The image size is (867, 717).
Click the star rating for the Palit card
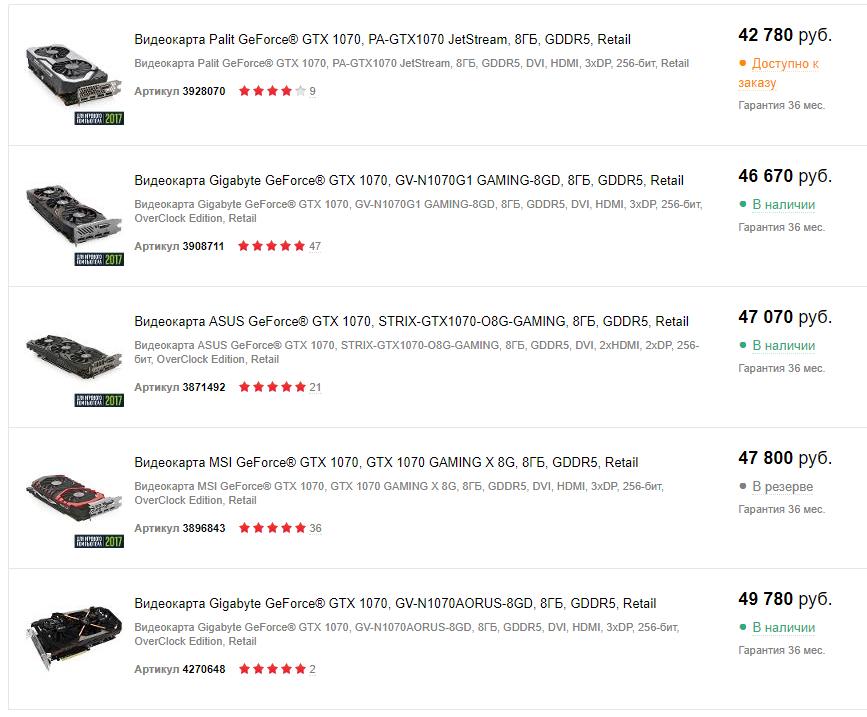point(272,91)
